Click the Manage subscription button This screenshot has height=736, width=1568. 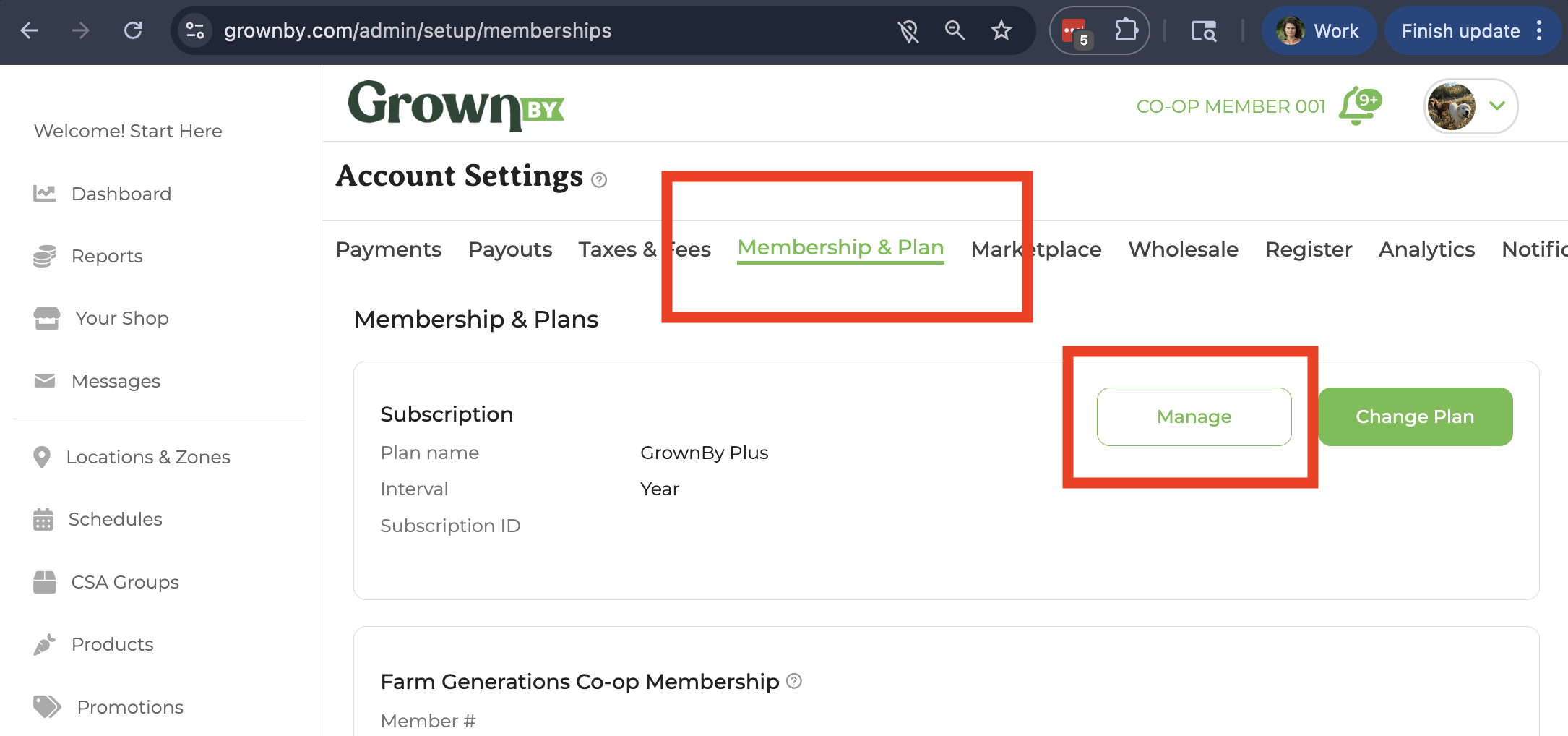[1194, 417]
